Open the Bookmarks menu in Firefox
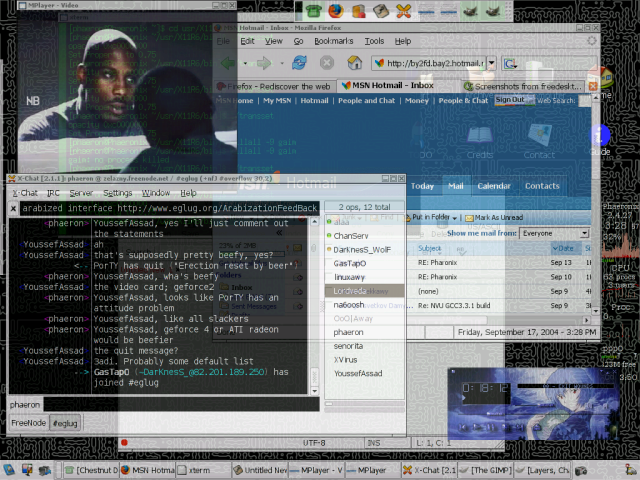 pyautogui.click(x=334, y=41)
